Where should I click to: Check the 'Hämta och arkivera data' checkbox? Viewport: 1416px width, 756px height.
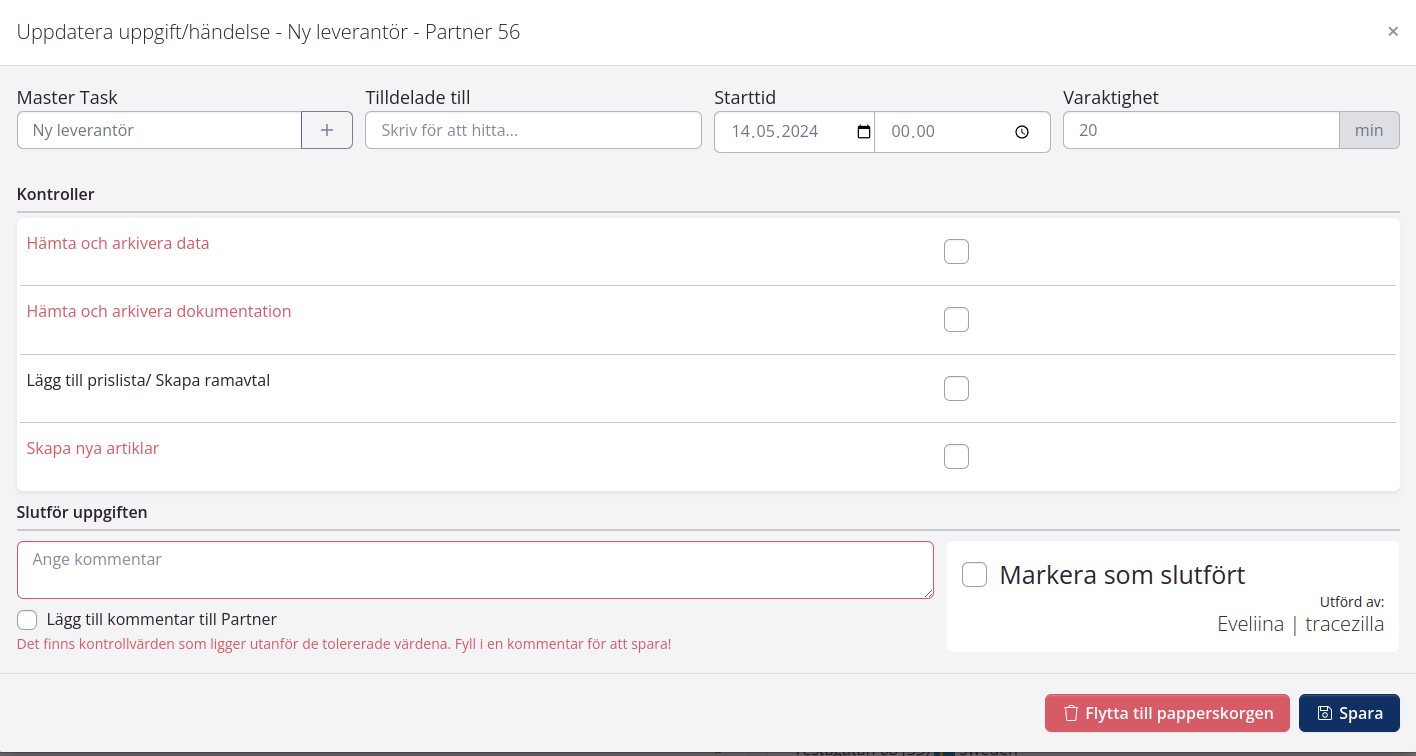[956, 252]
